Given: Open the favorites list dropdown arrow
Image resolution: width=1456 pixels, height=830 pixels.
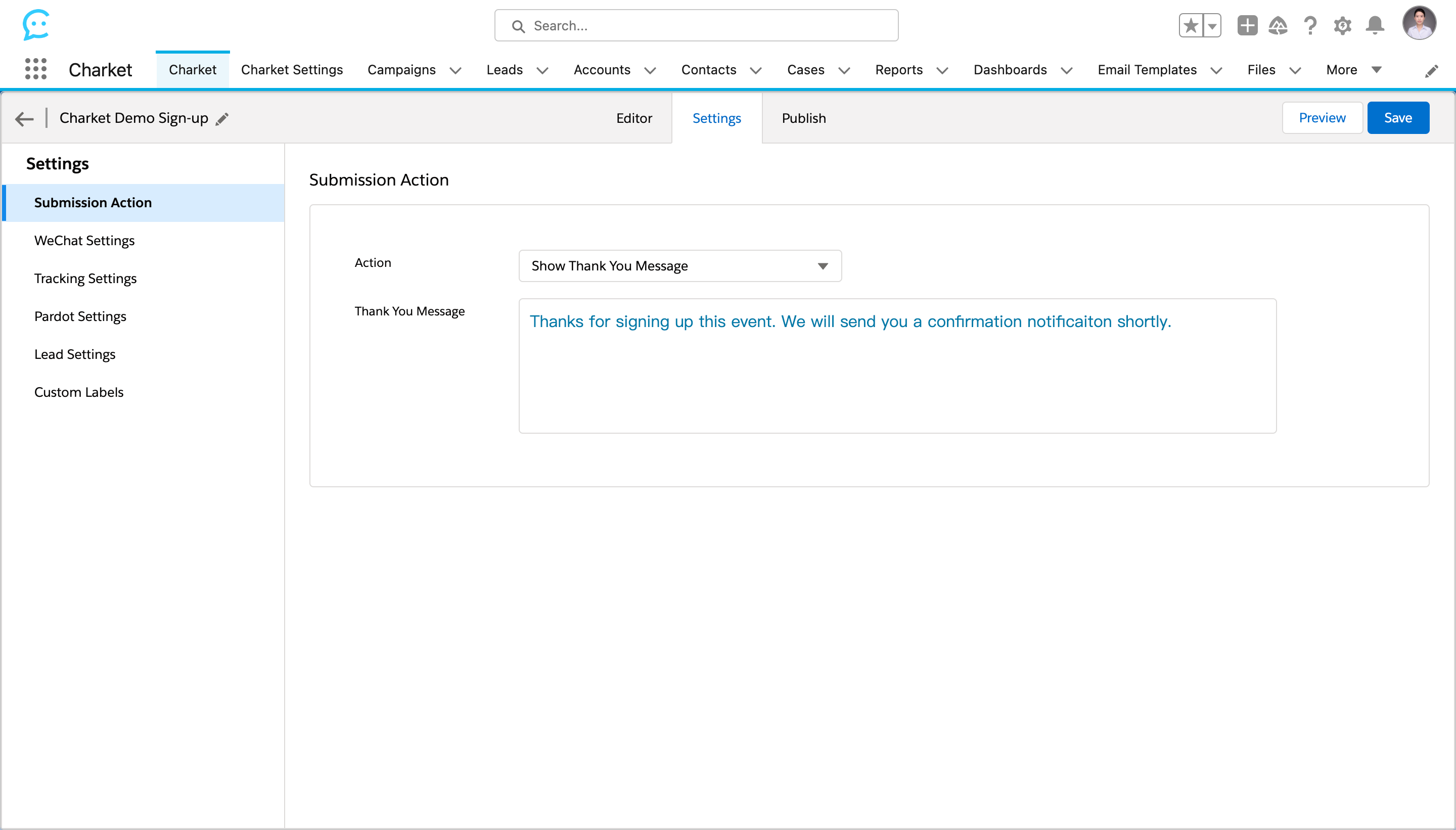Looking at the screenshot, I should [x=1212, y=26].
